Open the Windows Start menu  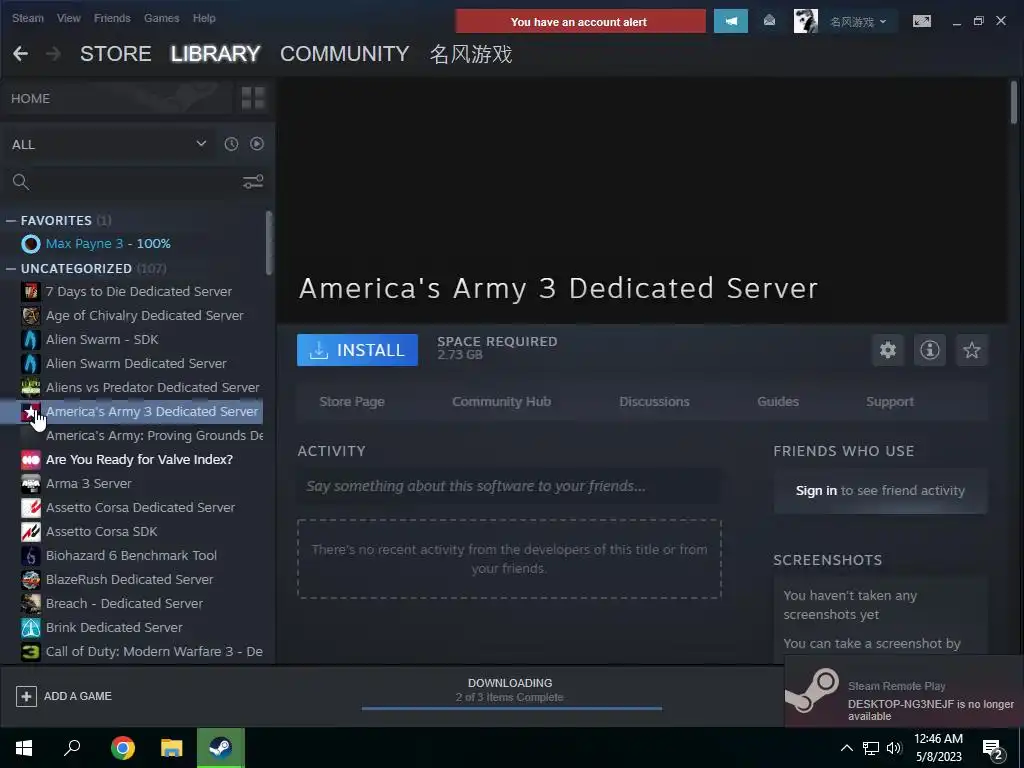point(24,748)
